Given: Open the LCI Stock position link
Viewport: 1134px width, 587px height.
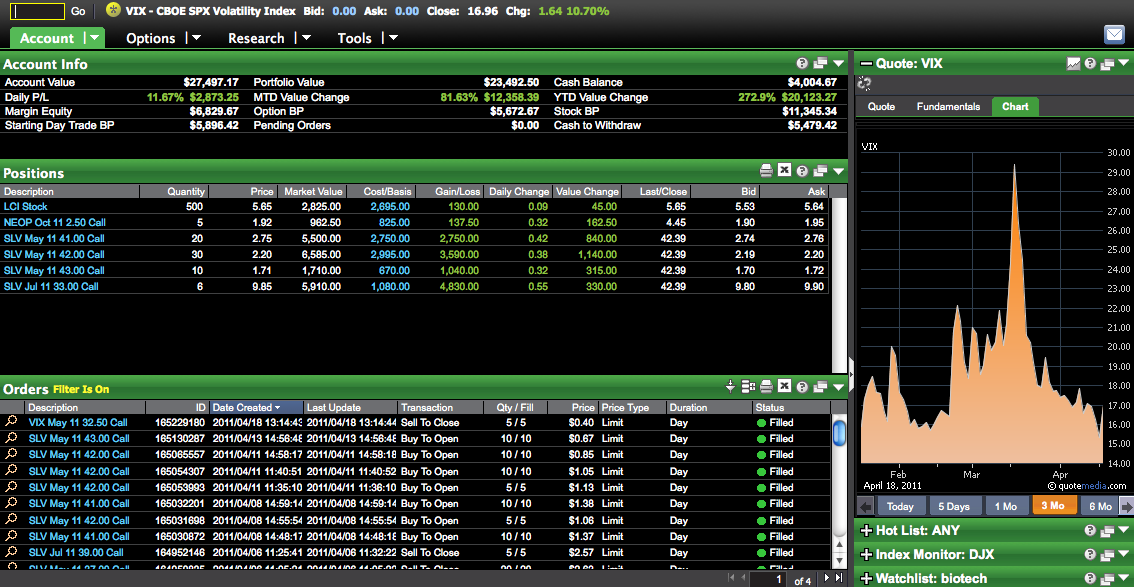Looking at the screenshot, I should [x=26, y=207].
